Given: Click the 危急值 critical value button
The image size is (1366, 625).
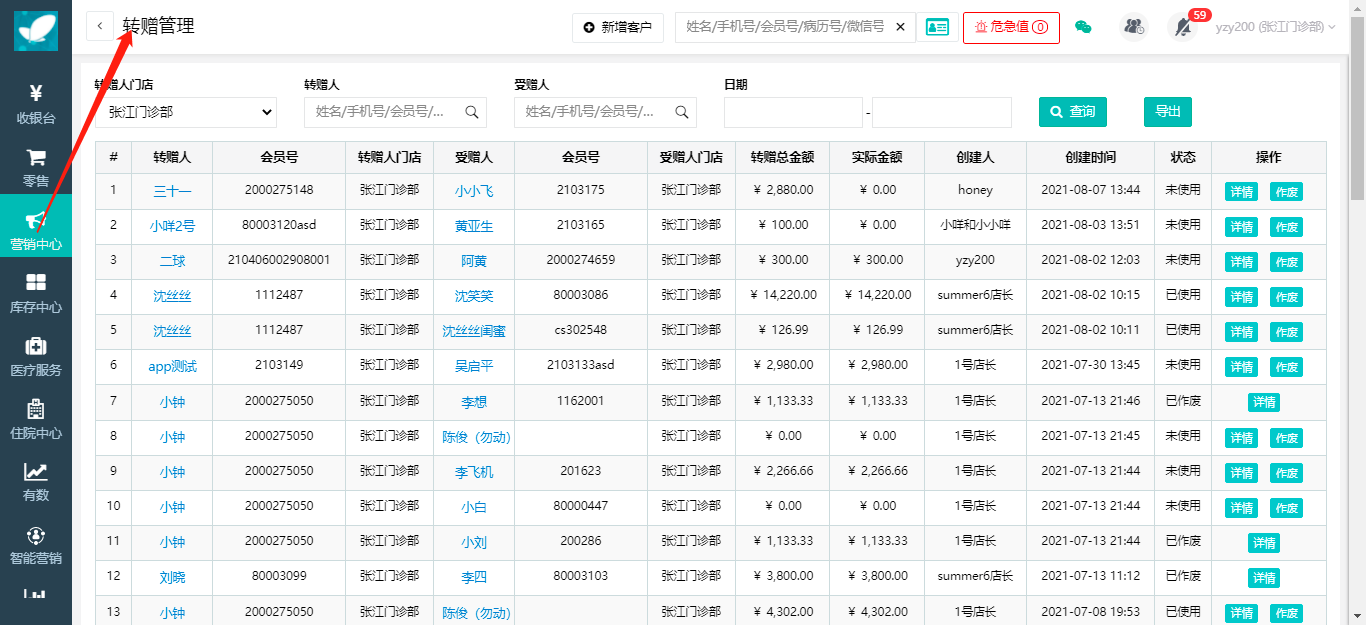Looking at the screenshot, I should point(1011,27).
